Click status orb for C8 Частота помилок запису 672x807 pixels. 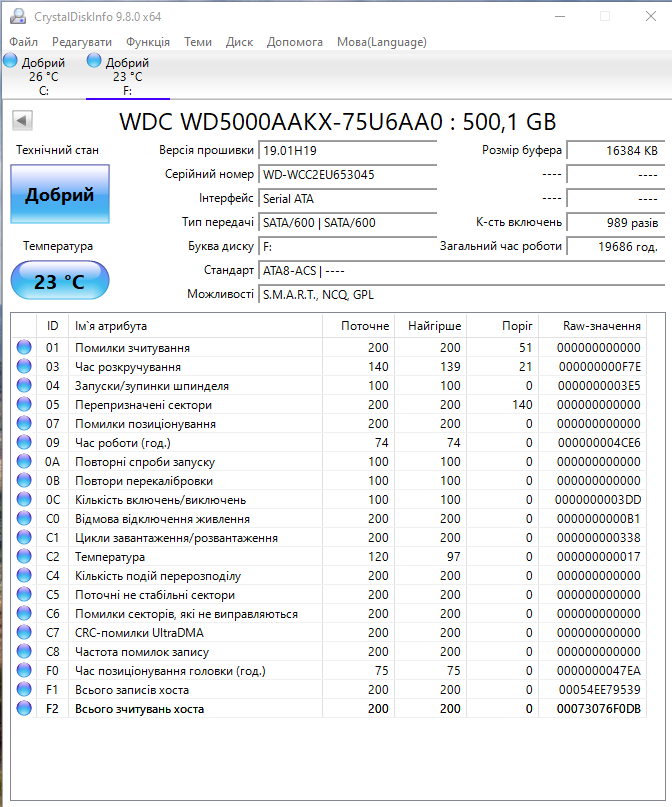tap(24, 652)
